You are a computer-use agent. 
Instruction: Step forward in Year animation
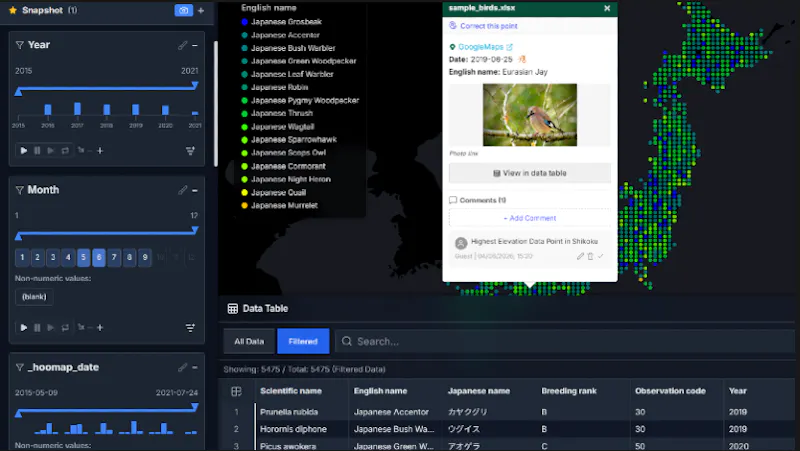coord(51,151)
